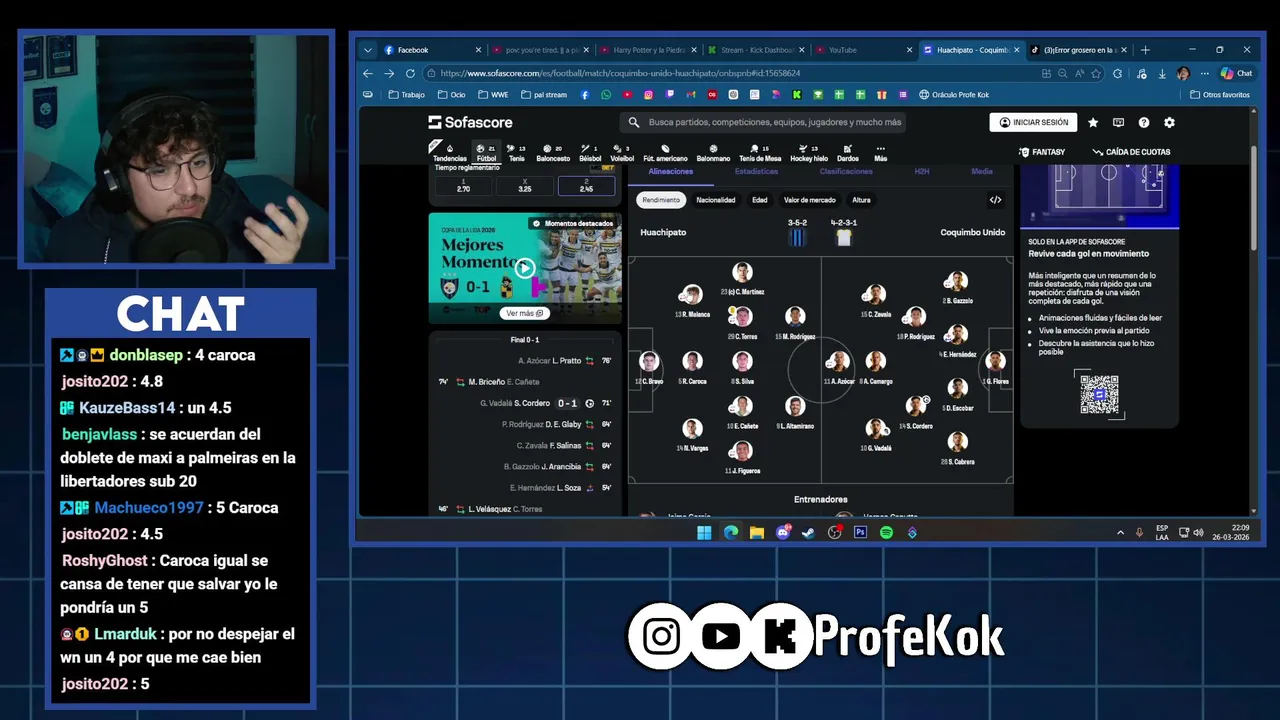Open the Edge more options menu

coord(1203,73)
